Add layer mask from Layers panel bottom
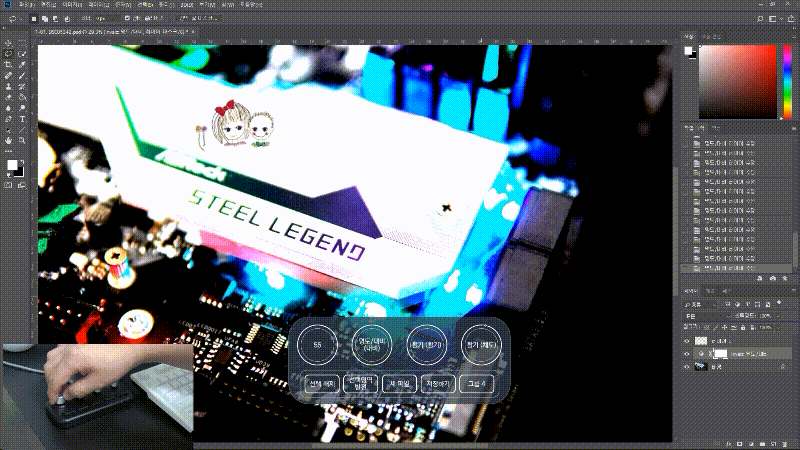The image size is (800, 450). tap(740, 444)
